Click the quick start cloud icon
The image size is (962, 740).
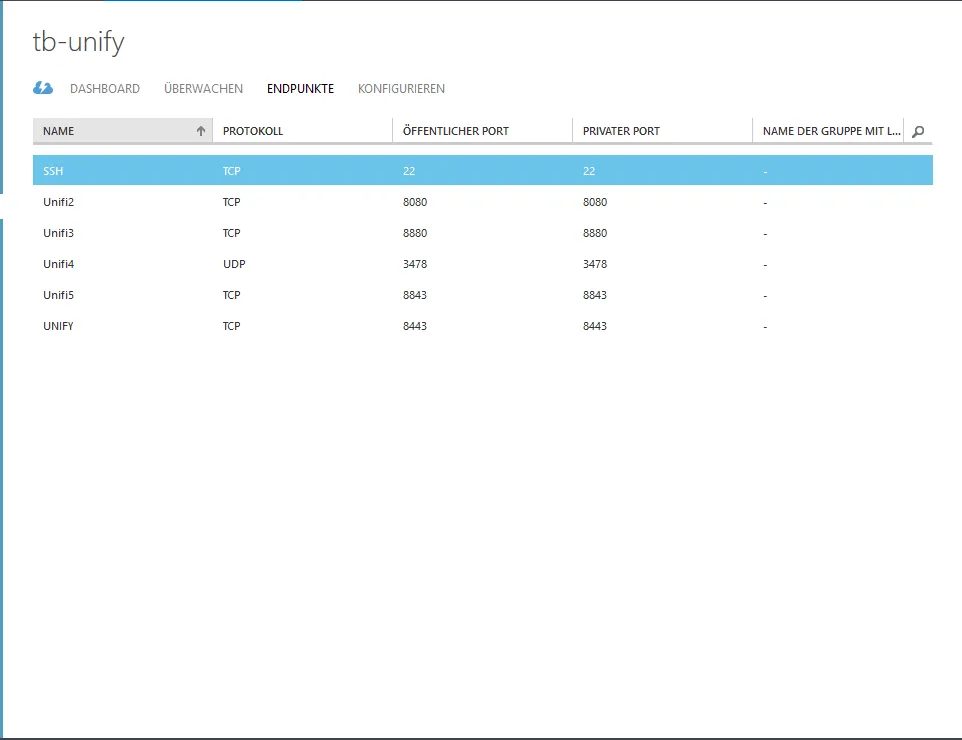(43, 88)
